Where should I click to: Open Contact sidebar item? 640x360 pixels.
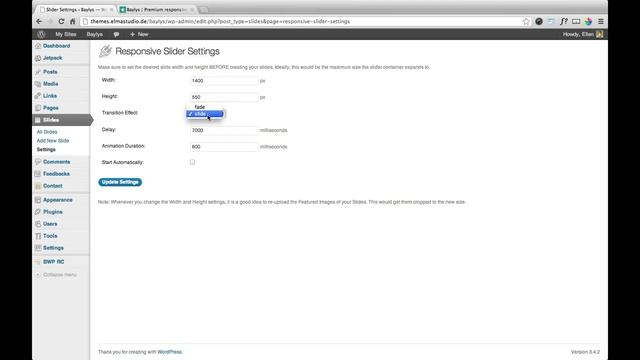(x=53, y=186)
